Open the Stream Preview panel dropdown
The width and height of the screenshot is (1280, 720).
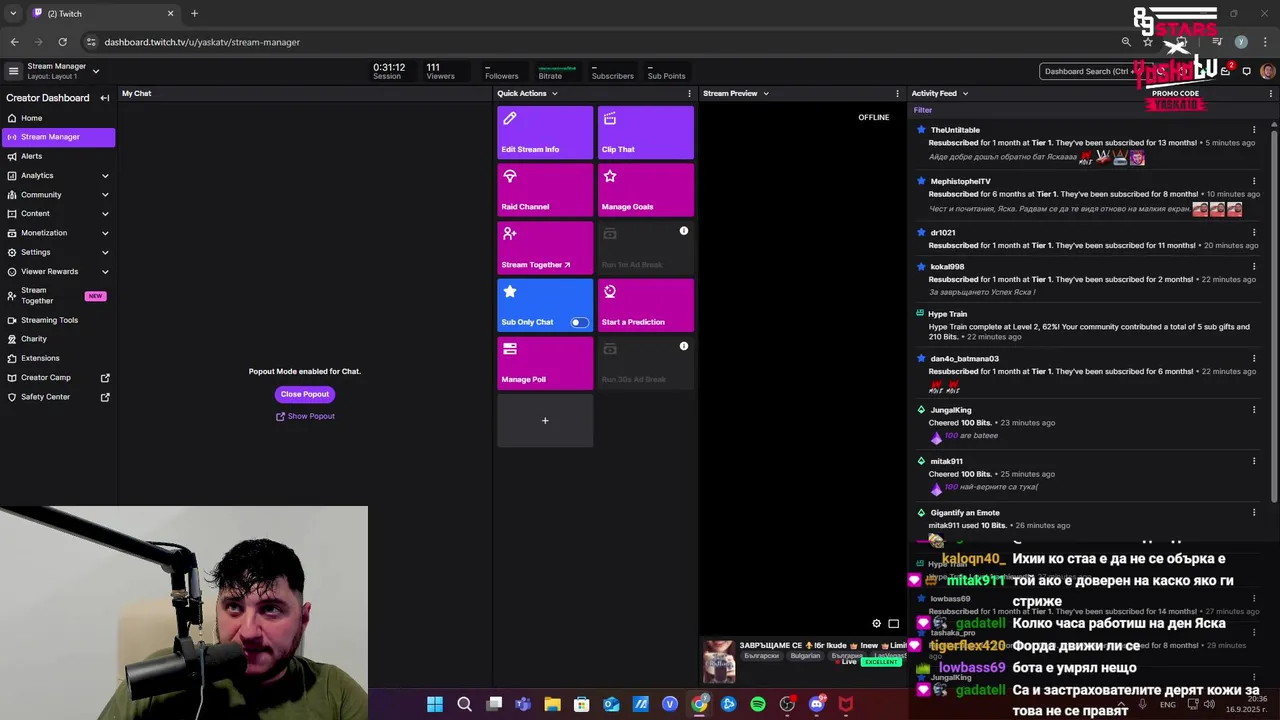[766, 94]
